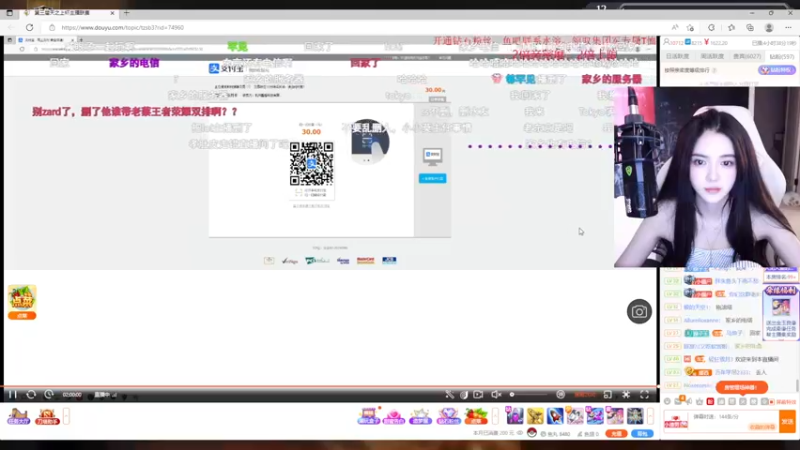The image size is (800, 450).
Task: Select the golden gift item
Action: (535, 416)
